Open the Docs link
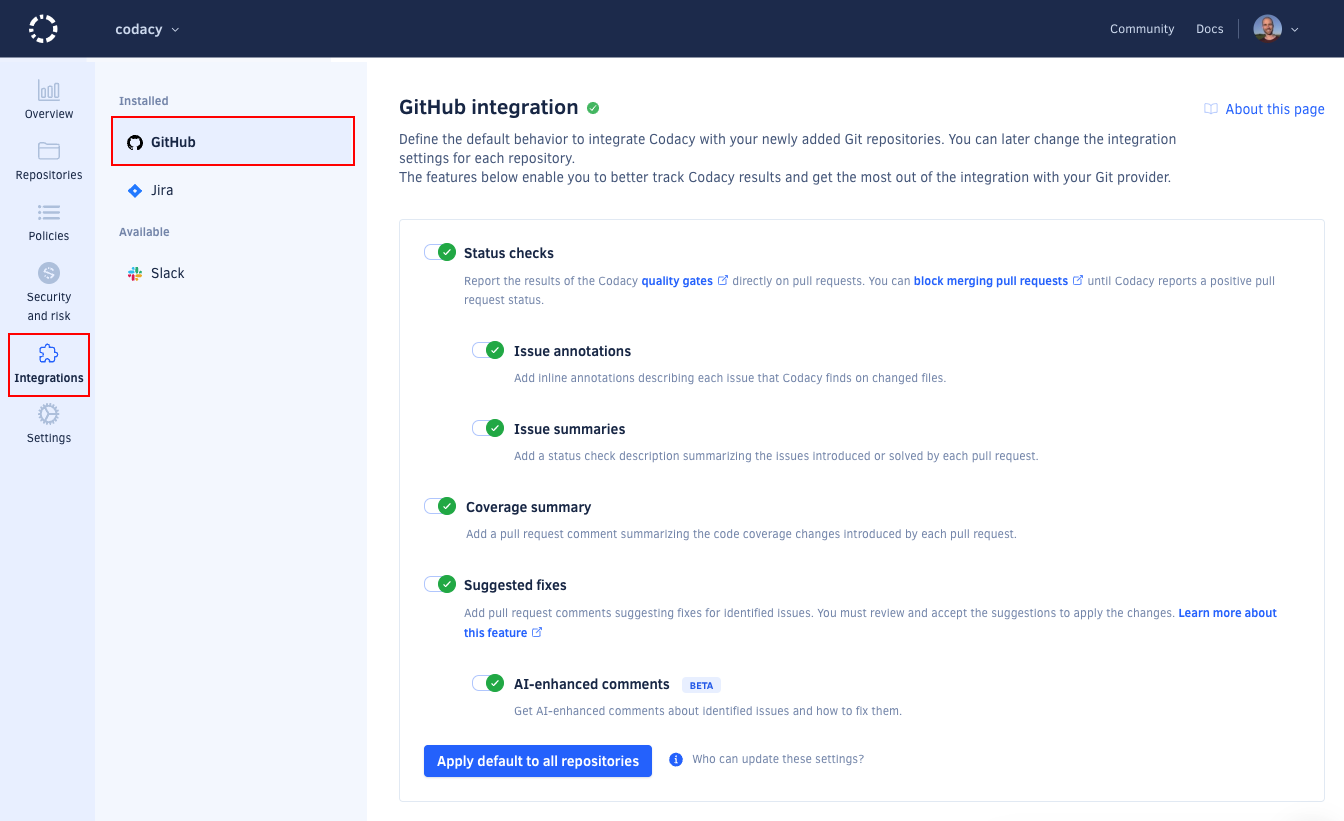The height and width of the screenshot is (821, 1344). tap(1210, 29)
